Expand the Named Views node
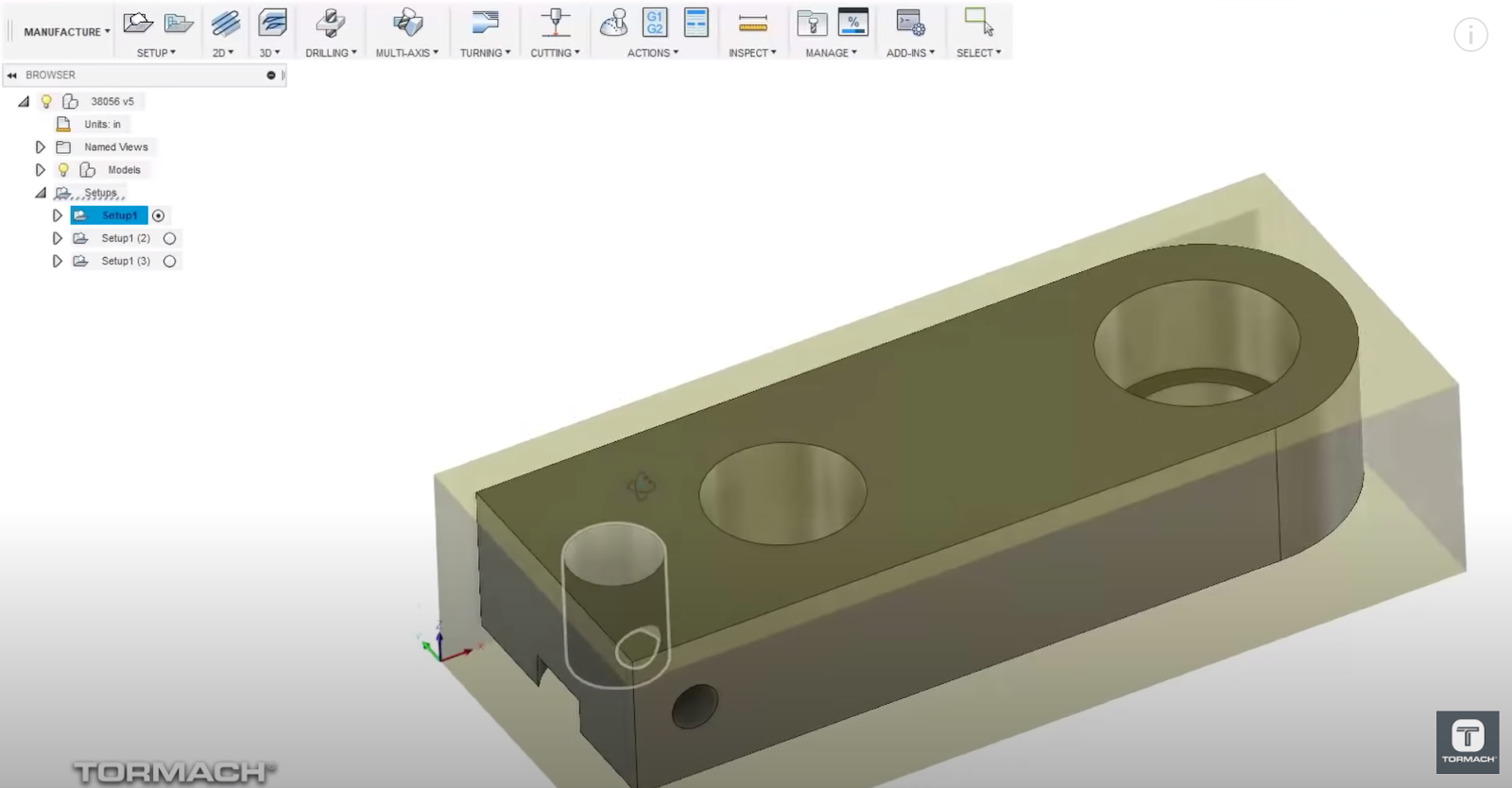The width and height of the screenshot is (1512, 788). coord(40,147)
